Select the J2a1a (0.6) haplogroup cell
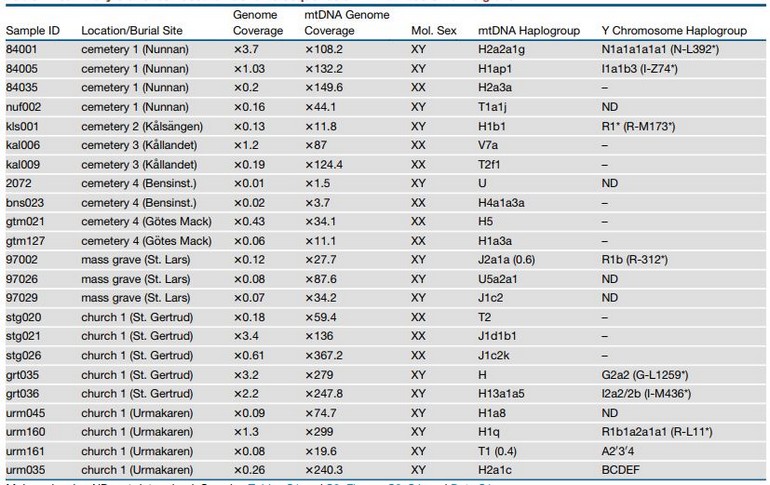The image size is (770, 485). 506,260
